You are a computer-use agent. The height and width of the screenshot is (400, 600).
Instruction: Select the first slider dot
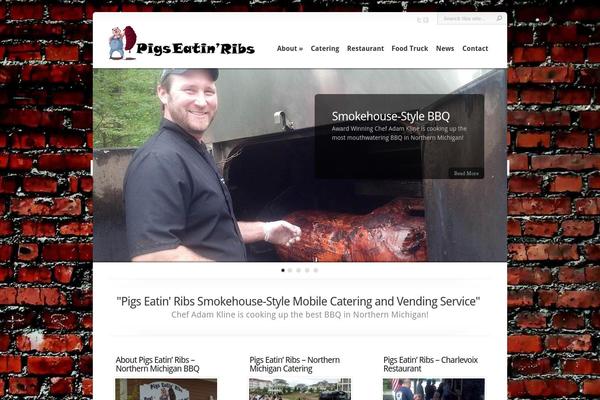pyautogui.click(x=283, y=270)
